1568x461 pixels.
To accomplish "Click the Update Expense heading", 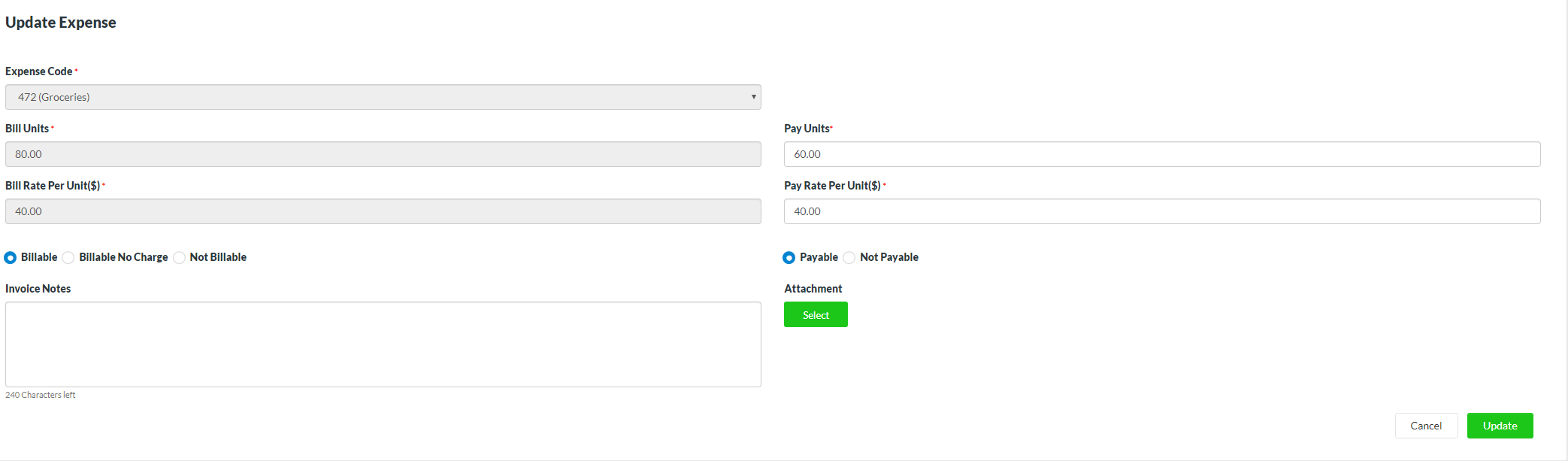I will [61, 23].
